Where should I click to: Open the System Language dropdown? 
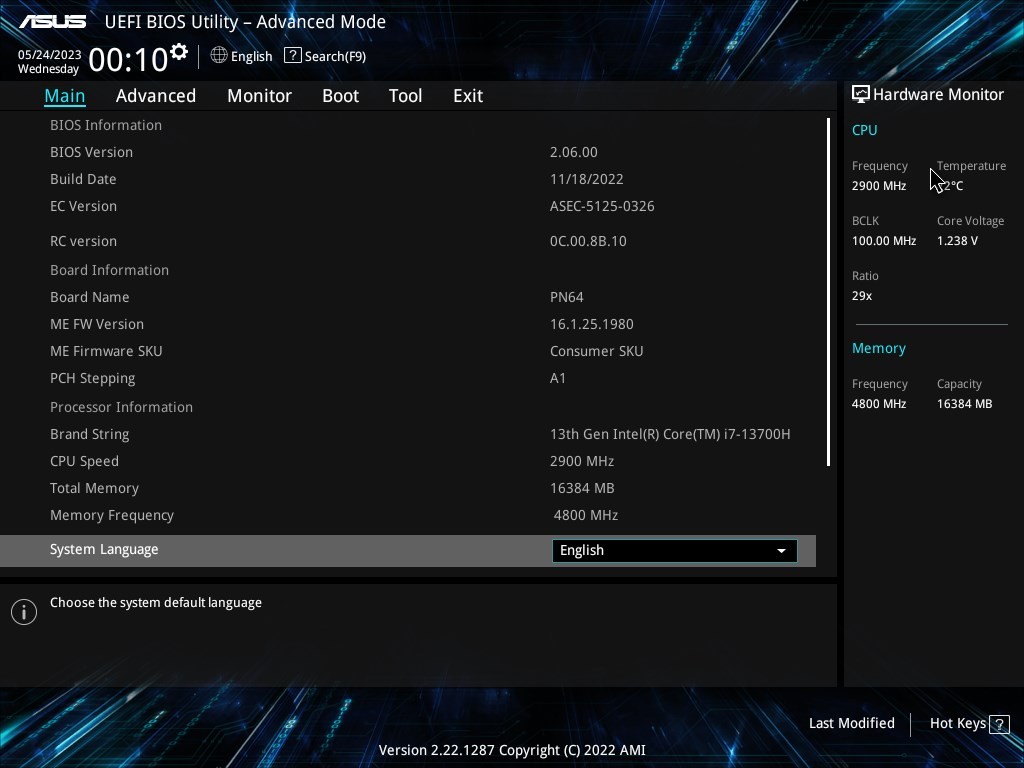click(675, 551)
